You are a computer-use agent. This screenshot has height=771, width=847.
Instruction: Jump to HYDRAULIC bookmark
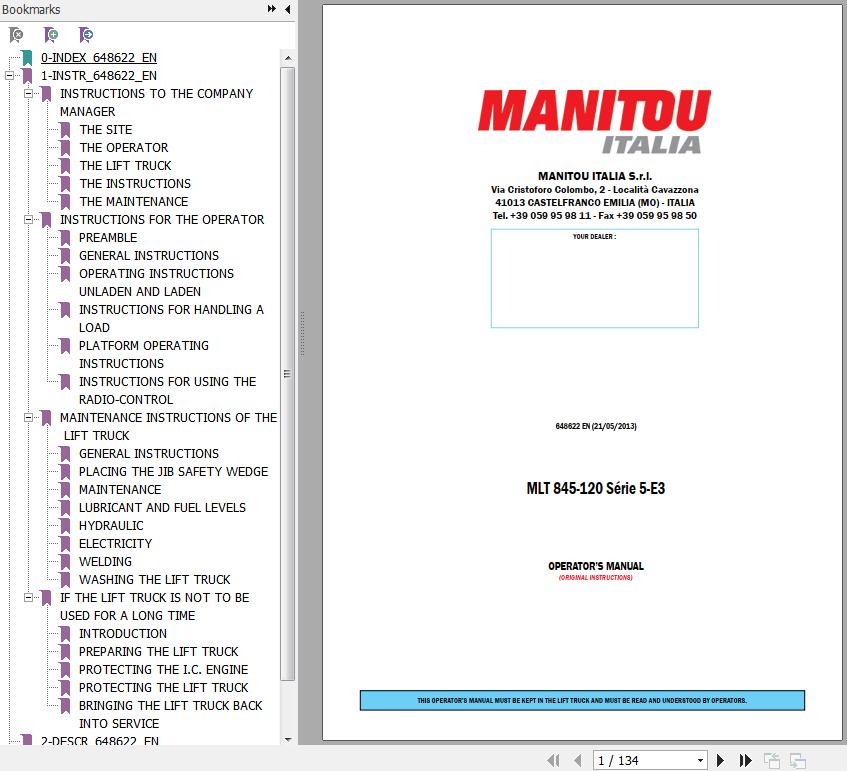click(111, 526)
